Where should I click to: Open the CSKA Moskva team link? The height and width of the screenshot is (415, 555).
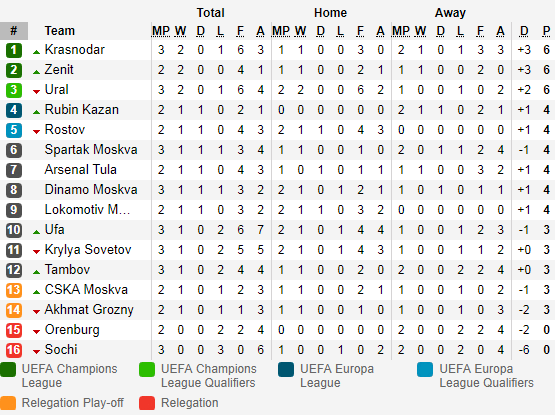86,290
